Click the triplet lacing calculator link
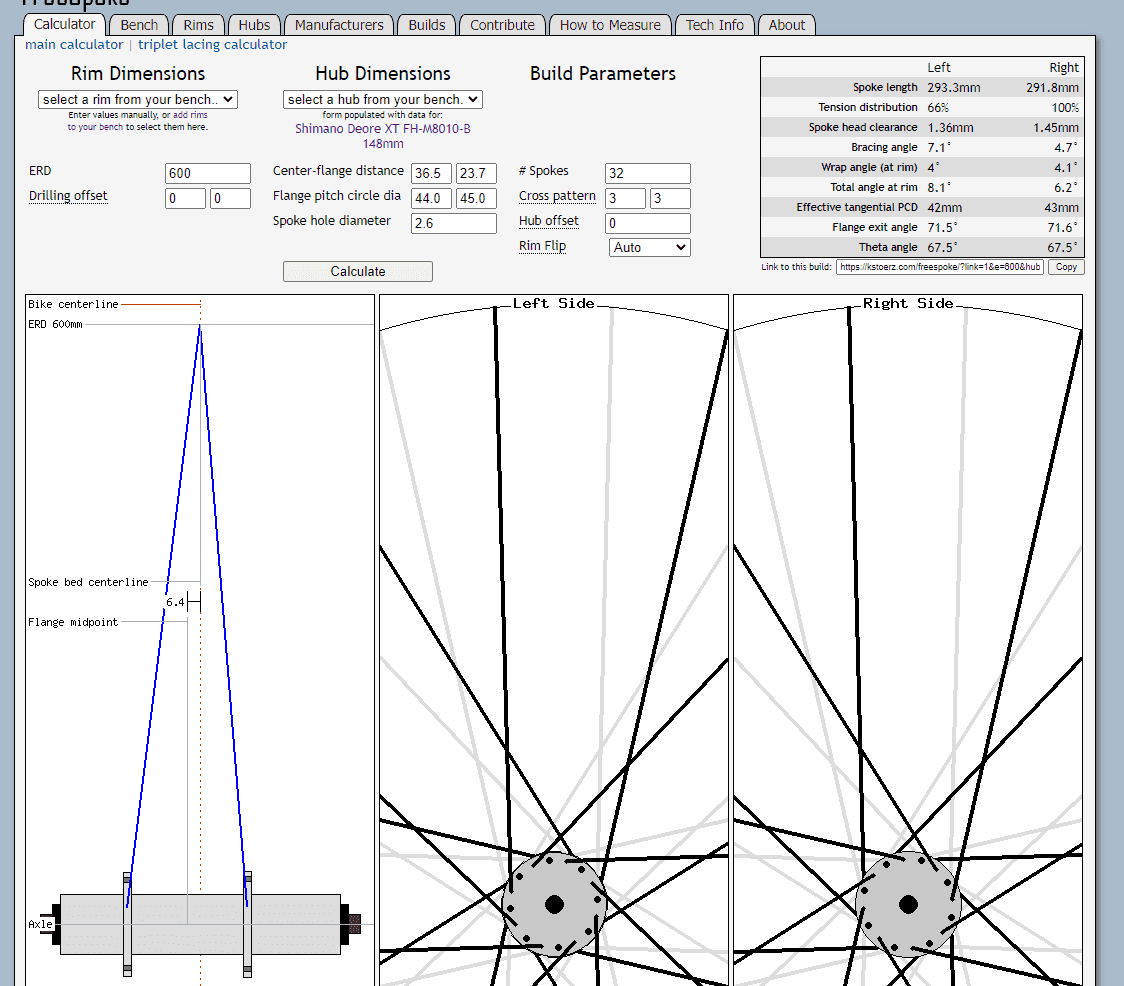 (212, 45)
